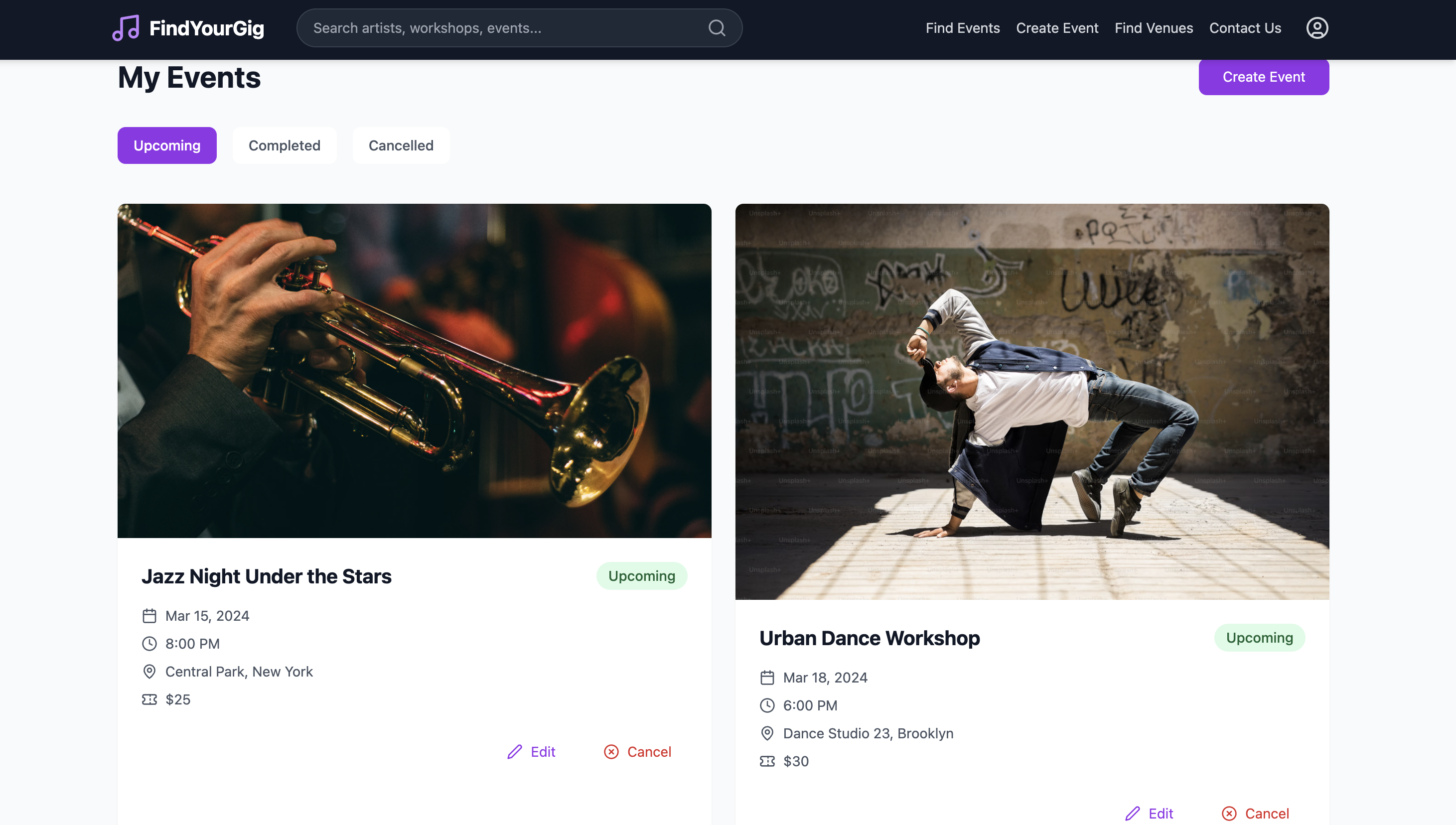Screen dimensions: 1456x825
Task: Go to Contact Us page
Action: [1245, 28]
